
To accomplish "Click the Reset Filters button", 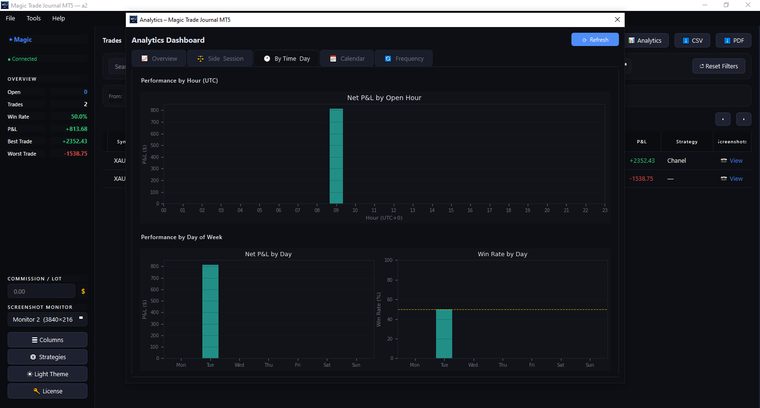I will coord(719,66).
